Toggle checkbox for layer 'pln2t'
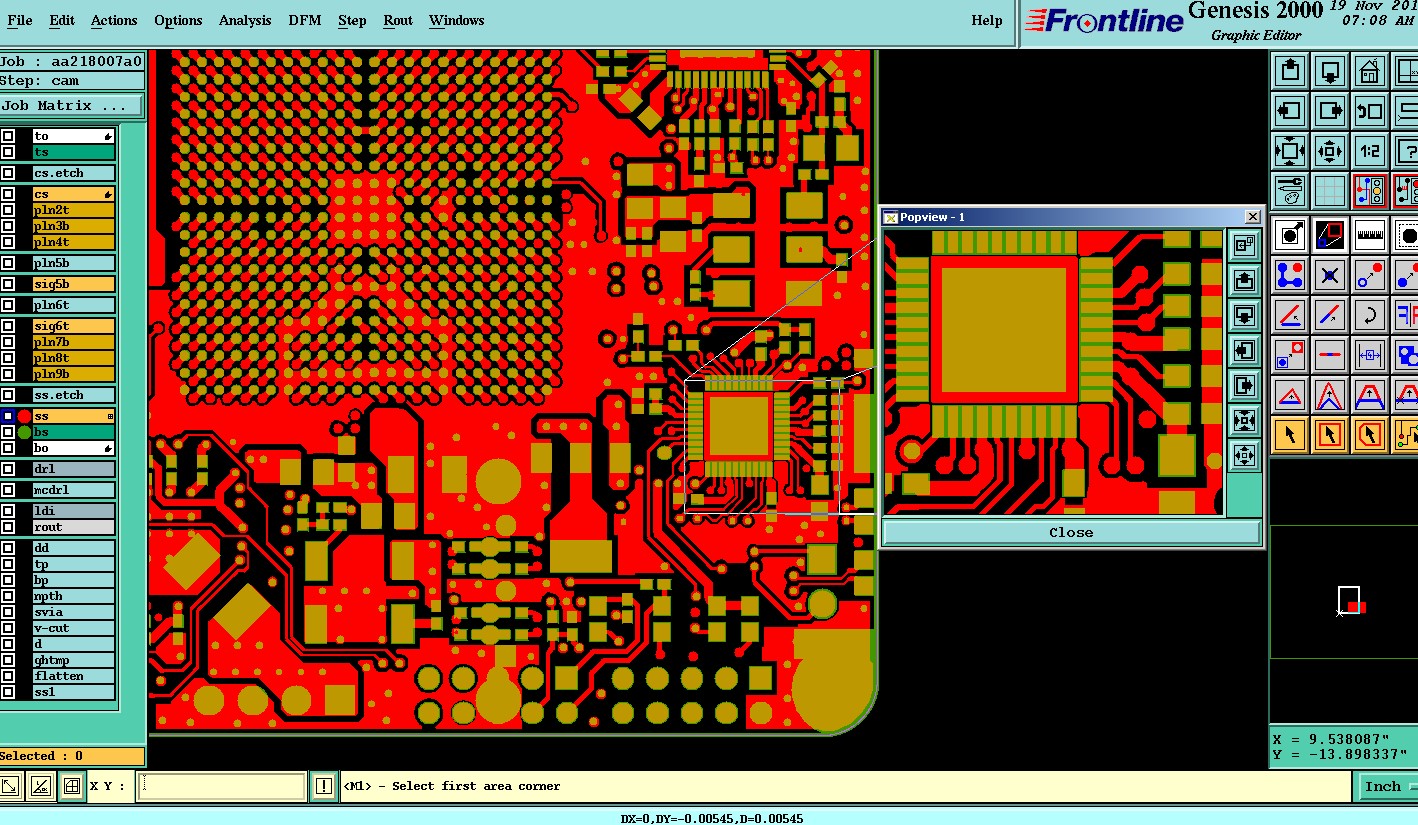Screen dimensions: 1418x825 [8, 210]
